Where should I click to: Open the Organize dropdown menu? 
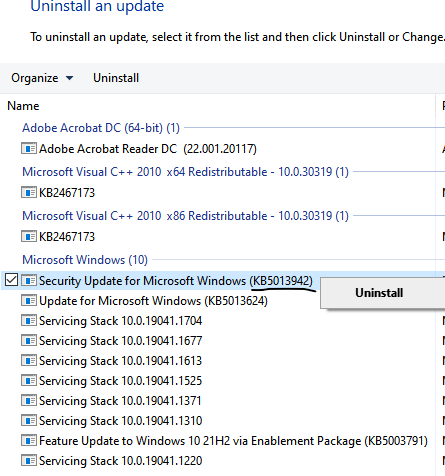coord(42,78)
